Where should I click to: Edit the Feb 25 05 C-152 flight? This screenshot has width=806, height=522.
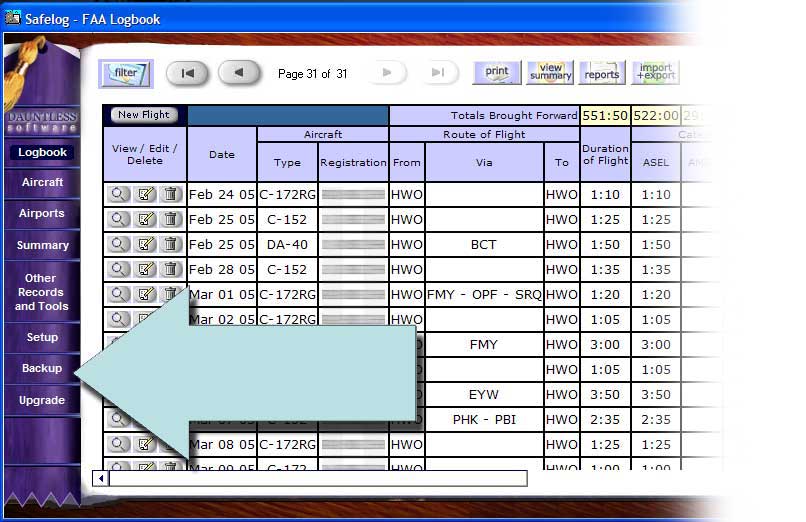[x=145, y=219]
